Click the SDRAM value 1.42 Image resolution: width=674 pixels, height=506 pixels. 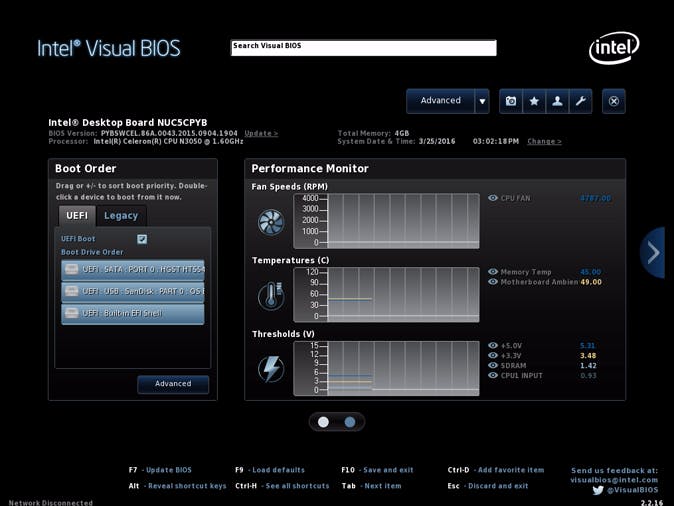[x=588, y=365]
